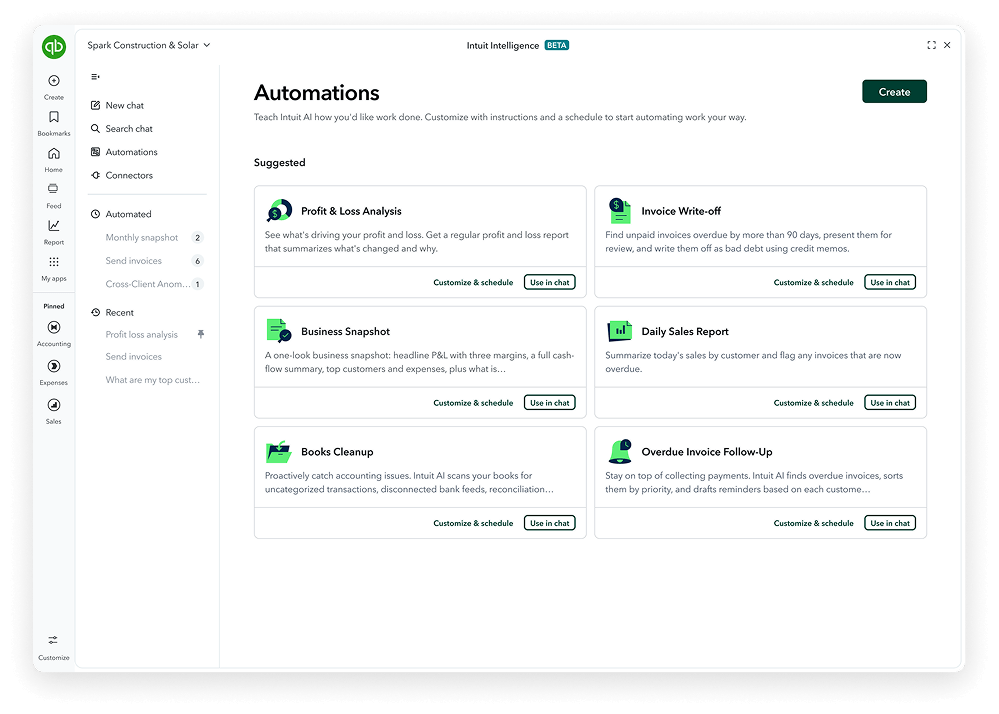Screen dimensions: 999x714
Task: Customize & schedule Daily Sales Report
Action: click(814, 403)
